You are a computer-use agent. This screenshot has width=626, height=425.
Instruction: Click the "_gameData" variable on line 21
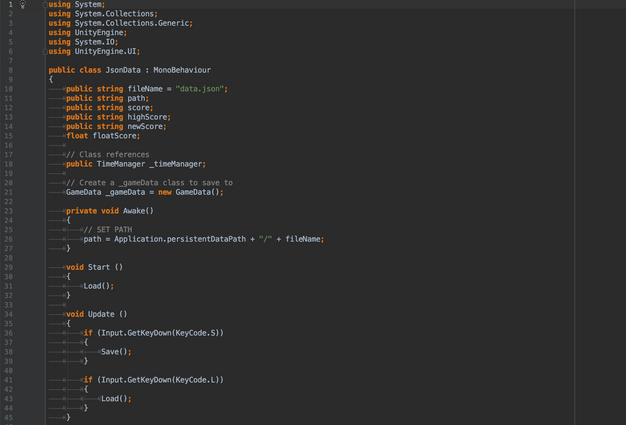125,192
